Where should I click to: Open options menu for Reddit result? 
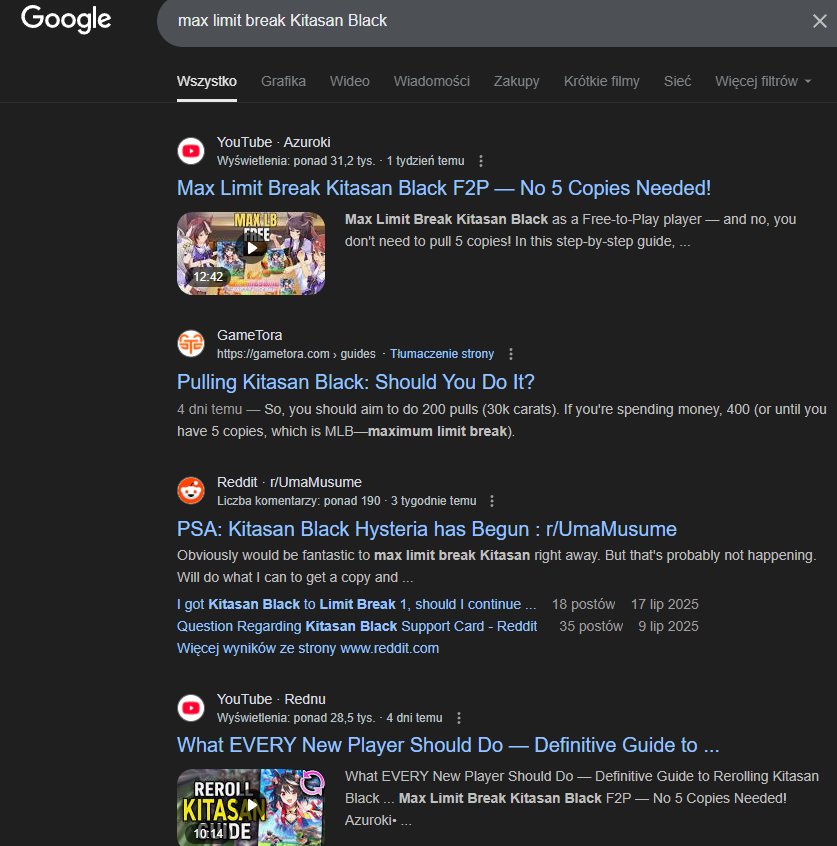[x=492, y=501]
